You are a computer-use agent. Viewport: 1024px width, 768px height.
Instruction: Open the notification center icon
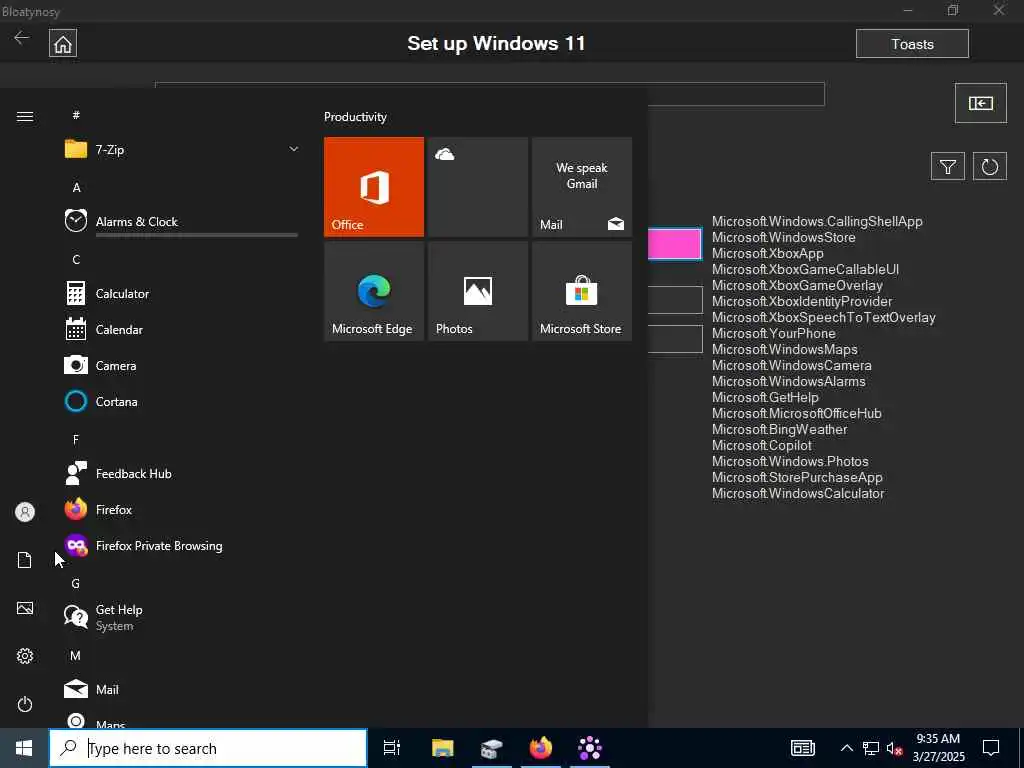click(991, 748)
